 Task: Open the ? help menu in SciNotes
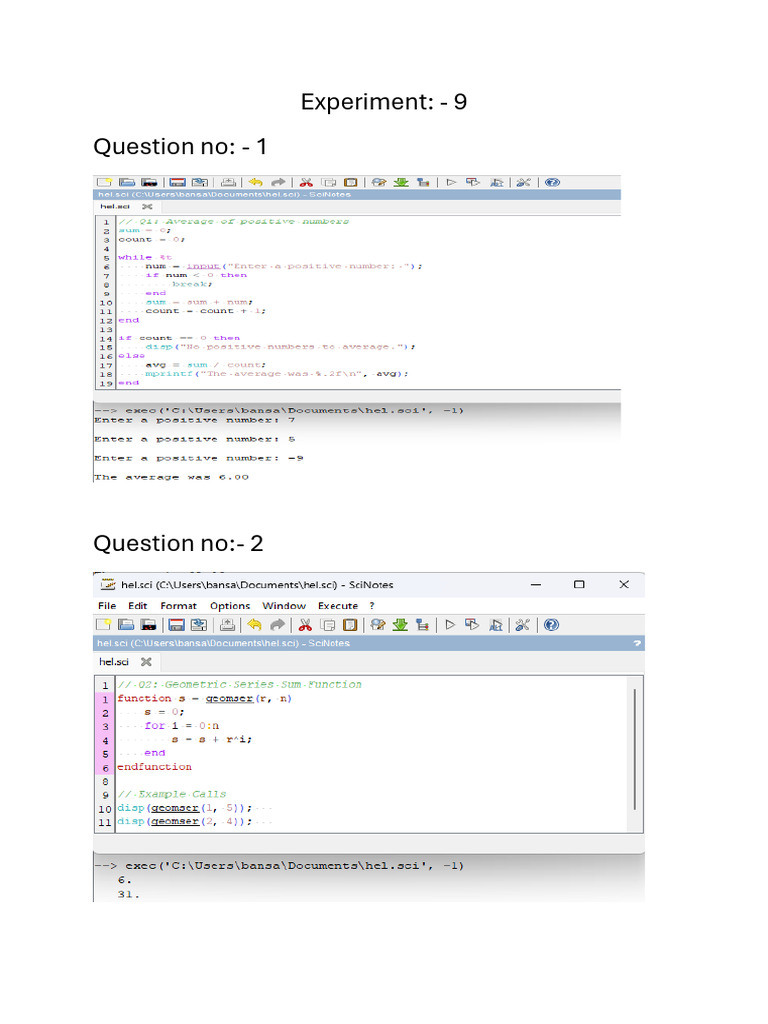pos(372,605)
